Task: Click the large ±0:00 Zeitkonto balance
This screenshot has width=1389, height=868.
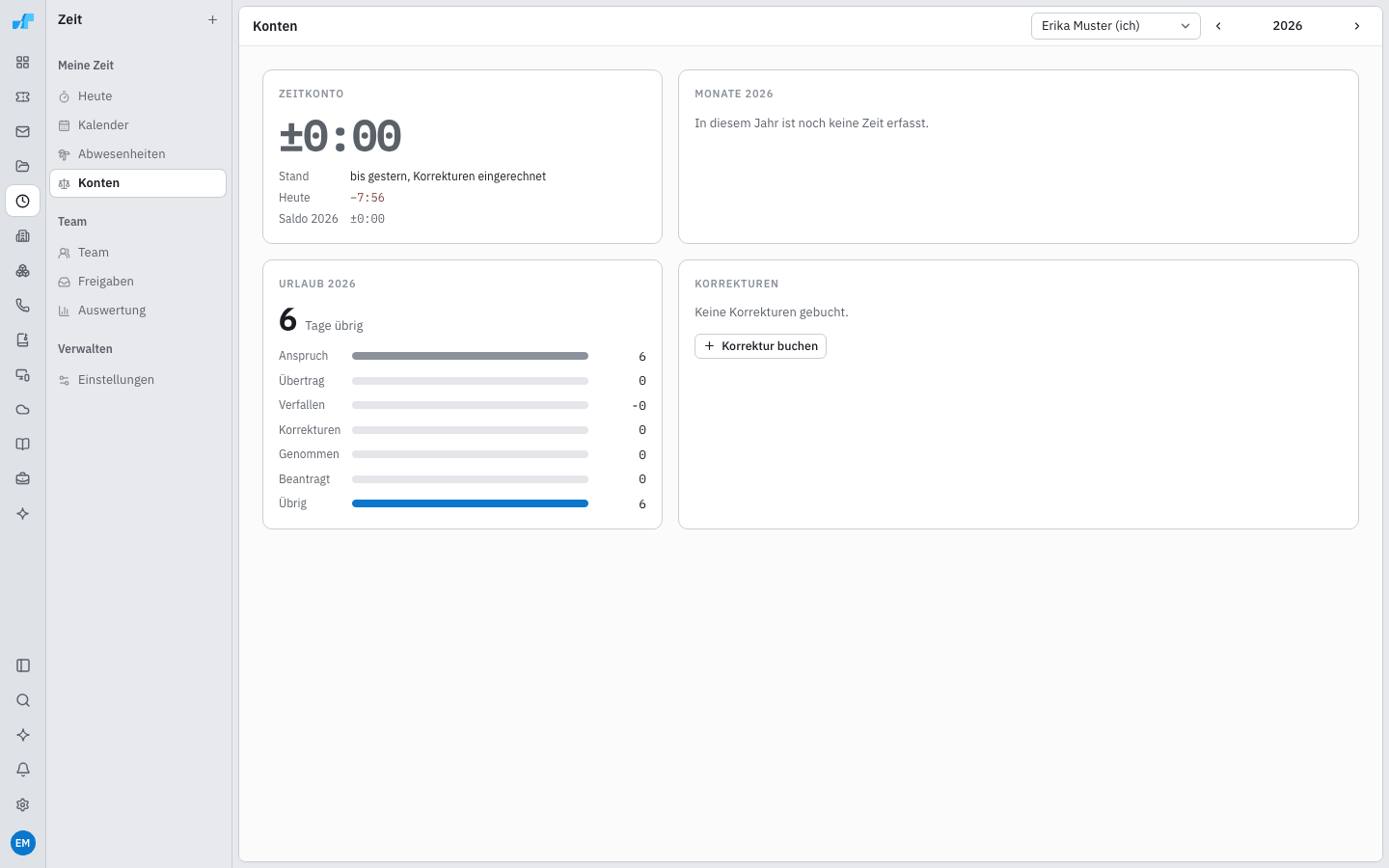Action: point(340,136)
